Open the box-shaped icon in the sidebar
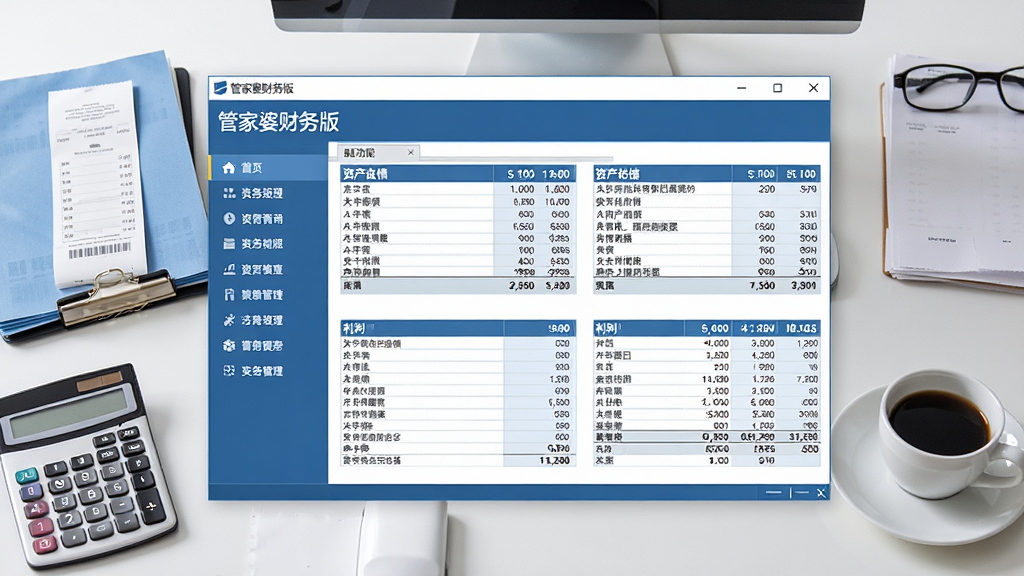 pyautogui.click(x=229, y=345)
